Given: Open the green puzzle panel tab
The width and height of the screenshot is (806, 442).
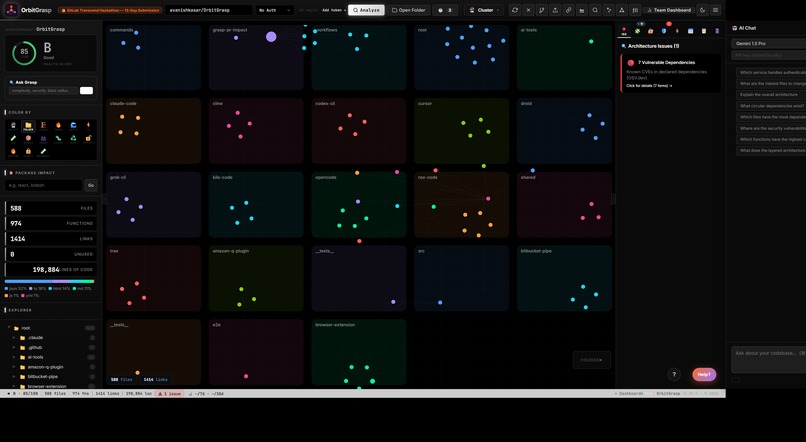Looking at the screenshot, I should tap(637, 31).
